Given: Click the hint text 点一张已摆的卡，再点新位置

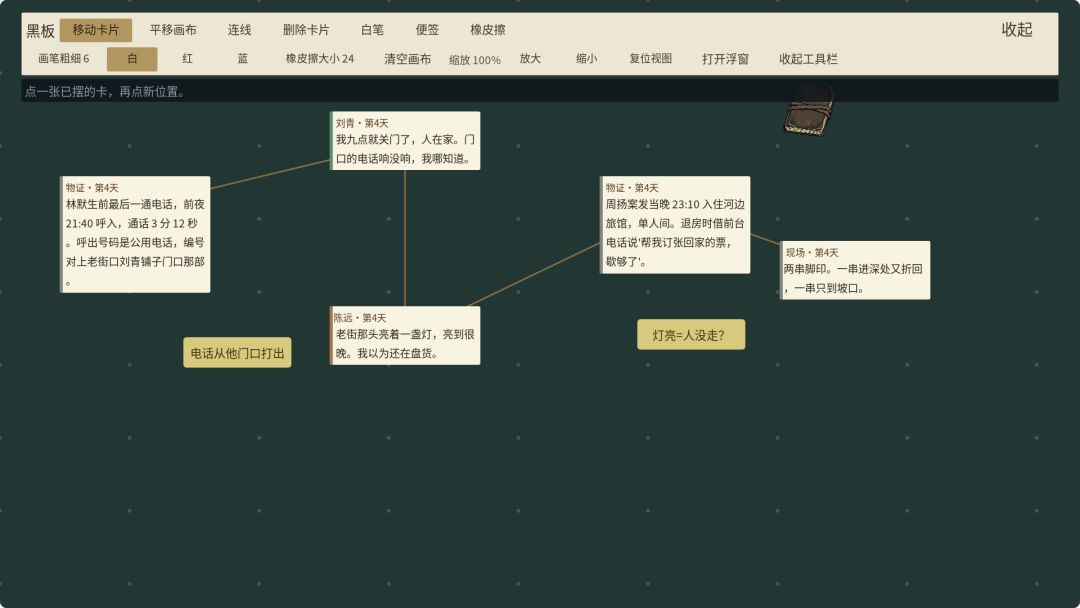Looking at the screenshot, I should coord(105,92).
